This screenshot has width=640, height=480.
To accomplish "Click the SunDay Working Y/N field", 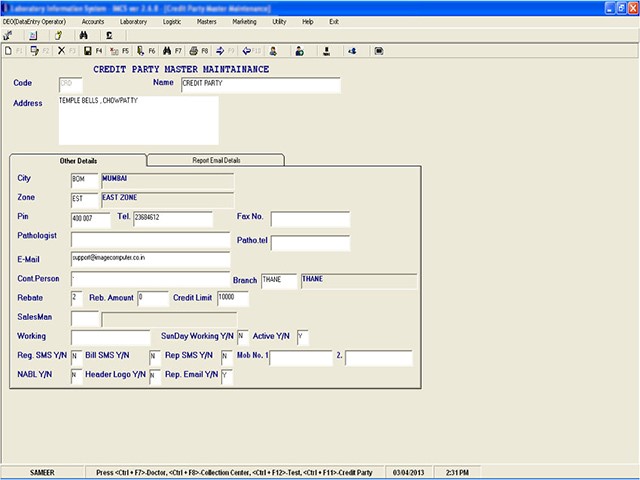I will click(242, 337).
